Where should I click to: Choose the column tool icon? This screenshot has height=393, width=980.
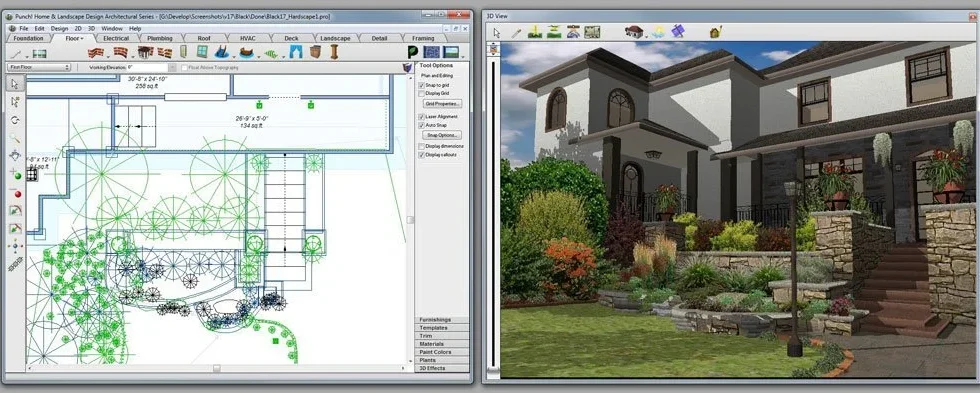334,52
